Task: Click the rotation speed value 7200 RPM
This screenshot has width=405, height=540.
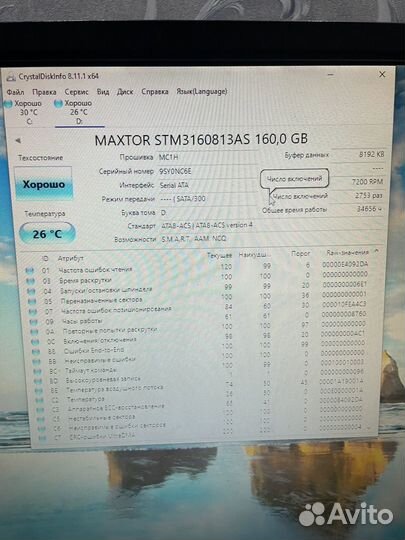Action: coord(367,181)
